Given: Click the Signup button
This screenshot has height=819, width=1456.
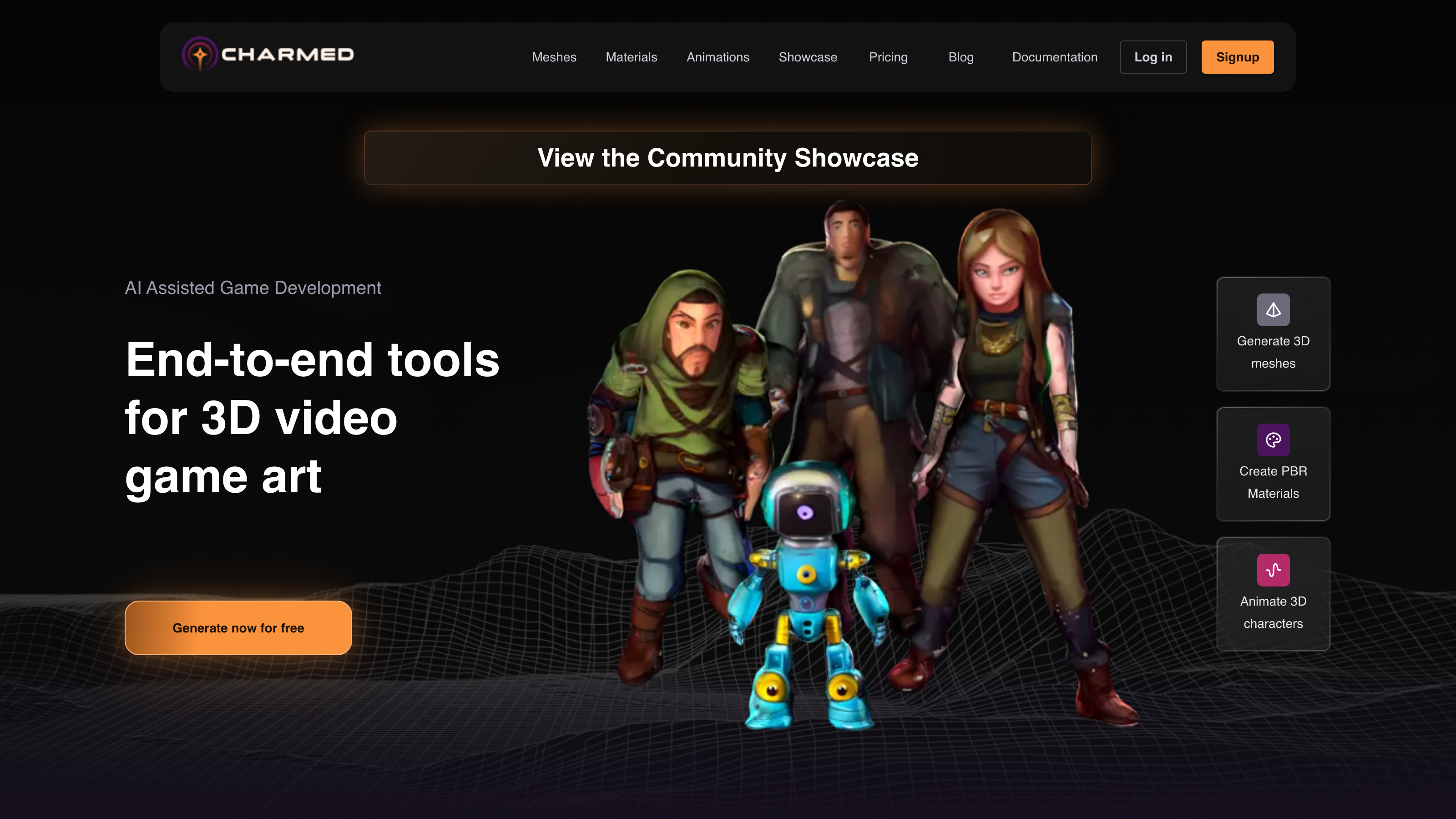Looking at the screenshot, I should [1237, 57].
